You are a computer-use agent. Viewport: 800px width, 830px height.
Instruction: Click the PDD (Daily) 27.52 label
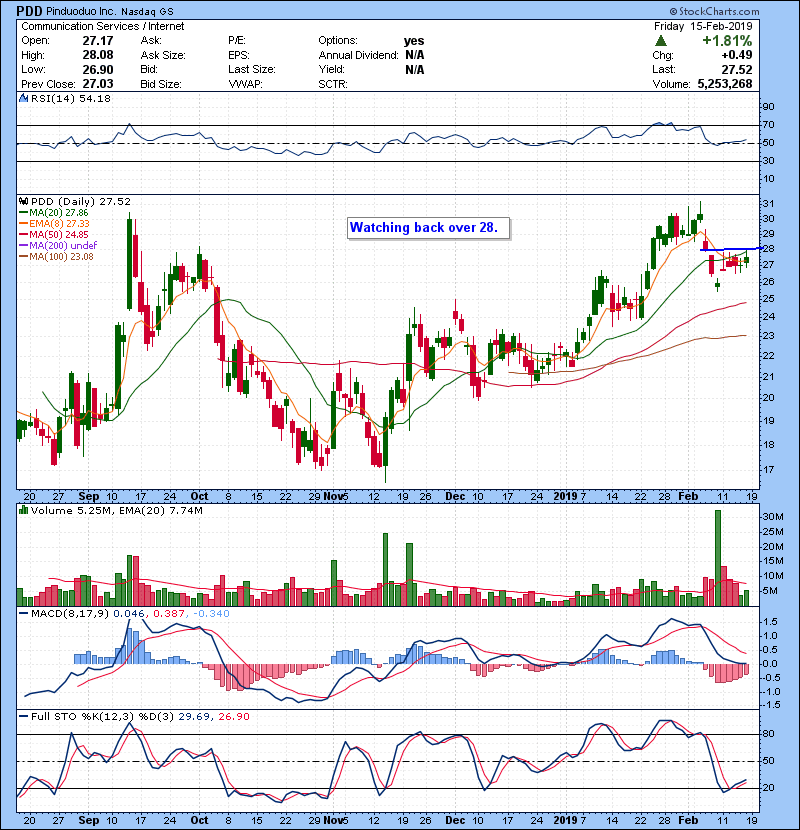point(80,202)
